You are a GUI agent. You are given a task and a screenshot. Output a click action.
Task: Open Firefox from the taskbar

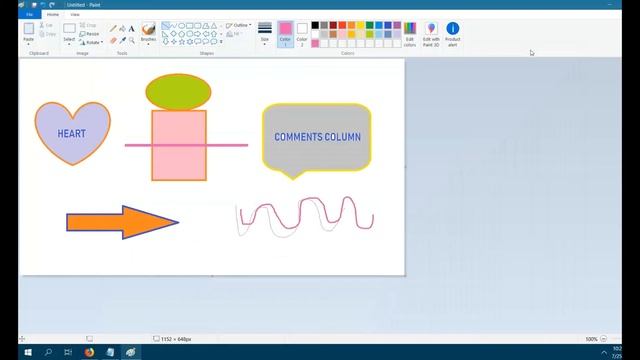89,352
